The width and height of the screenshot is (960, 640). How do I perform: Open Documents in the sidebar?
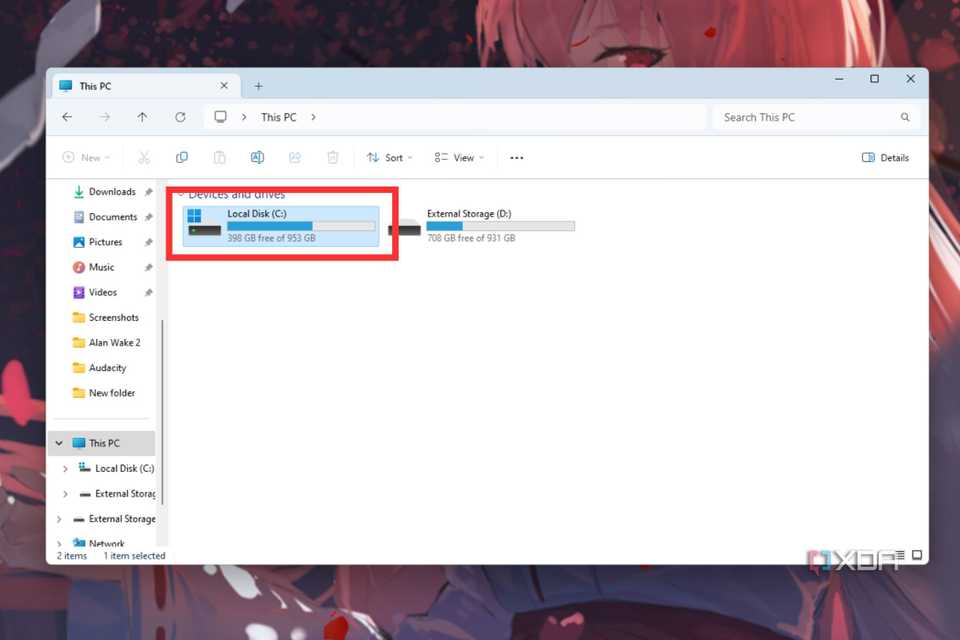[x=113, y=217]
